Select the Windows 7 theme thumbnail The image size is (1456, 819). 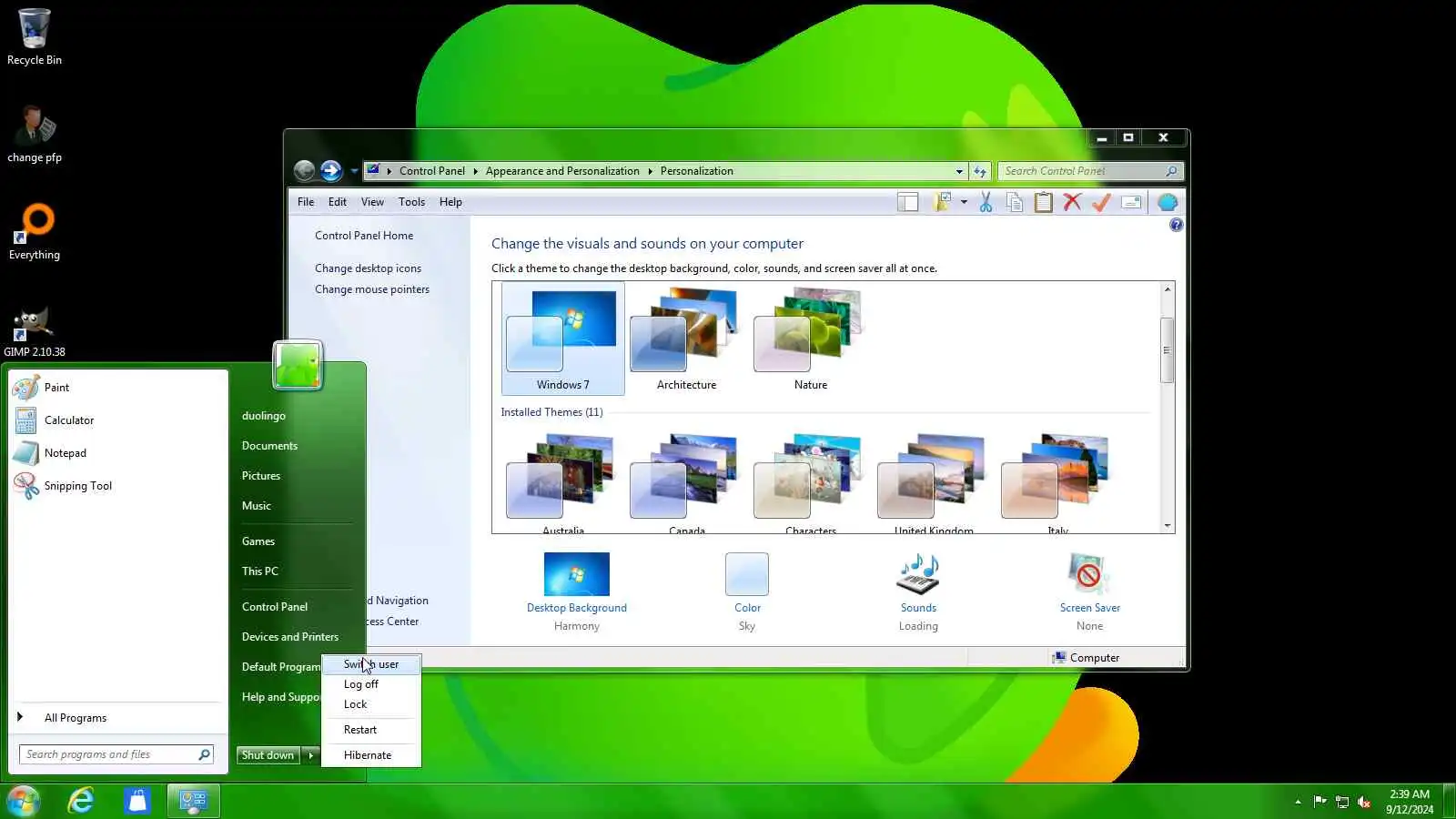coord(562,339)
